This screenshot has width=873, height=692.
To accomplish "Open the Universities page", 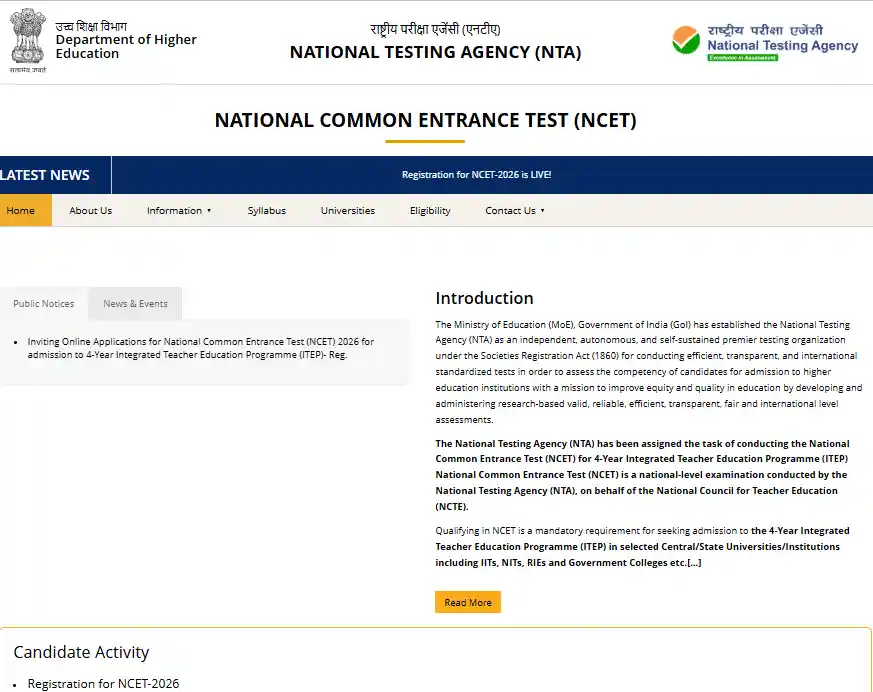I will pos(347,211).
